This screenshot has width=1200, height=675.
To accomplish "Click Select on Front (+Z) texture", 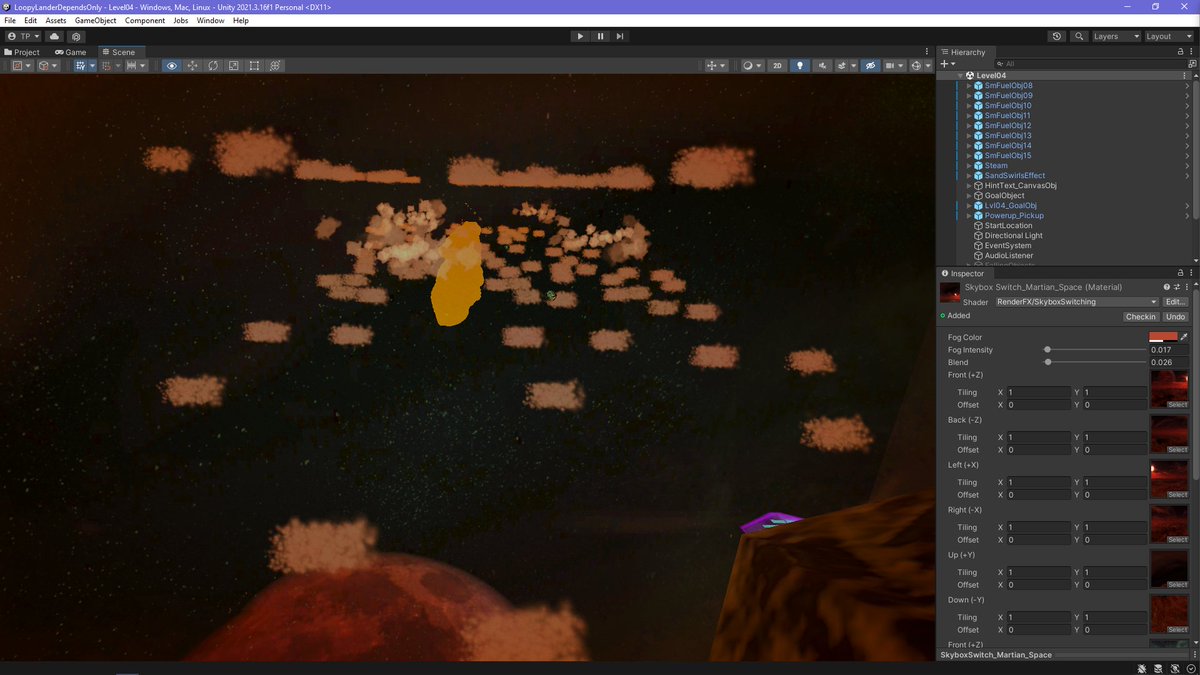I will [1177, 405].
